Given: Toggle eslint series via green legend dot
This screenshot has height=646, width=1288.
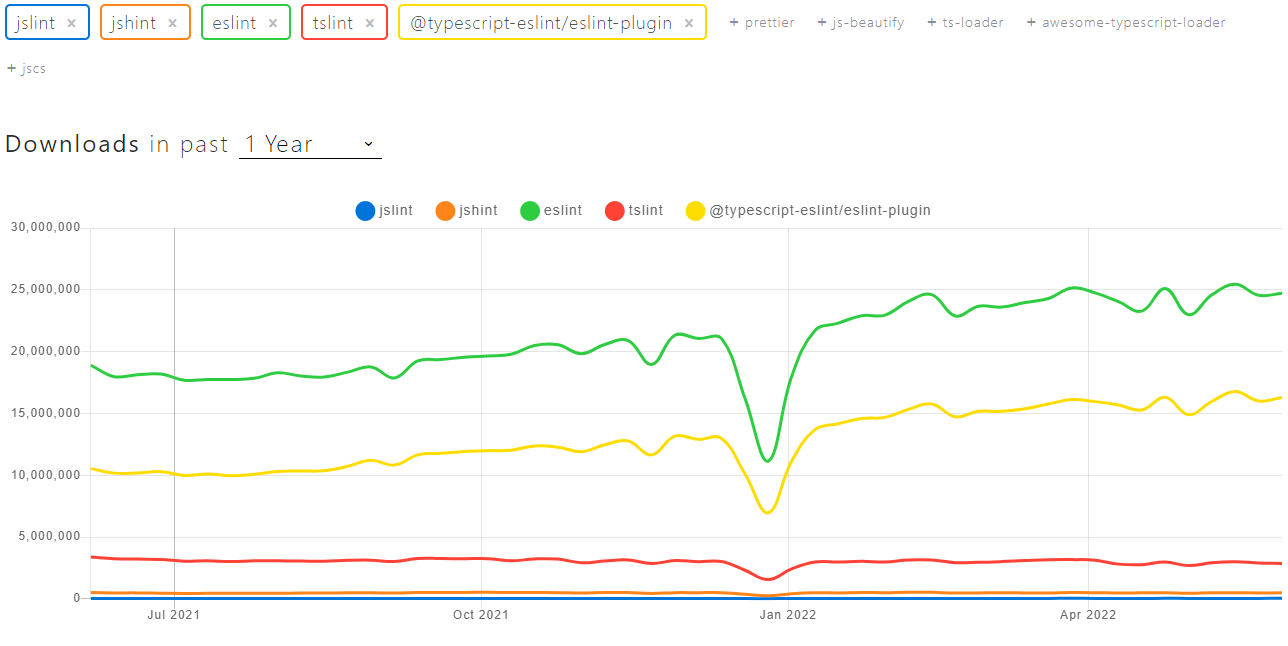Looking at the screenshot, I should [530, 210].
